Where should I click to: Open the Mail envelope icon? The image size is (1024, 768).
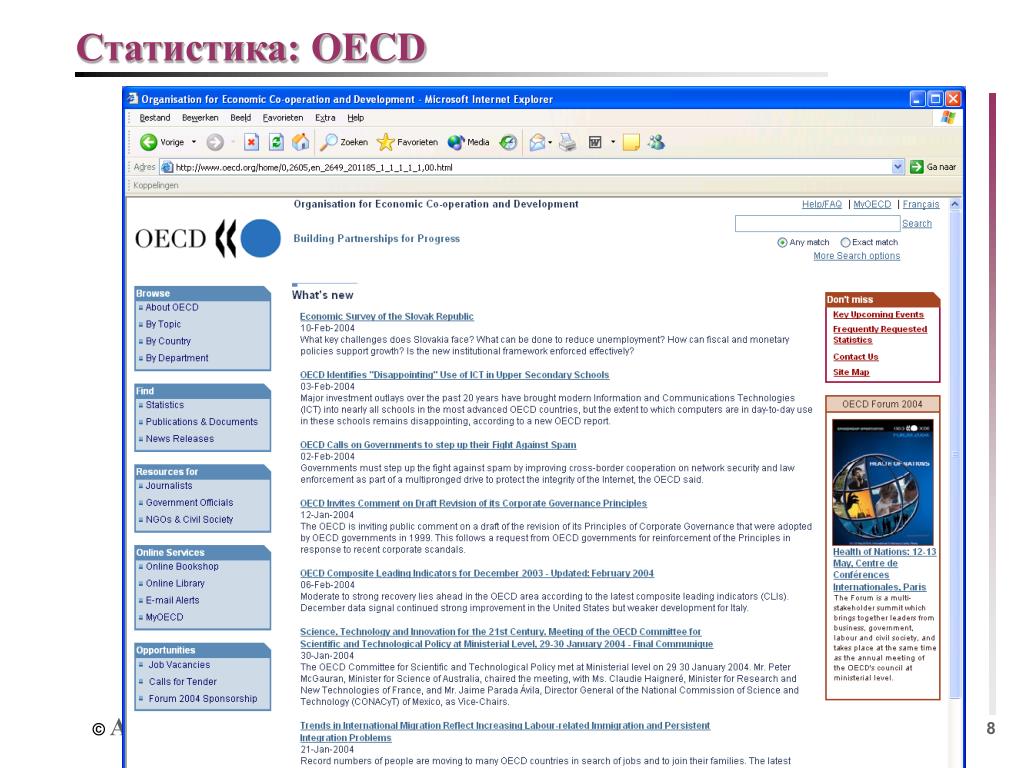coord(537,142)
